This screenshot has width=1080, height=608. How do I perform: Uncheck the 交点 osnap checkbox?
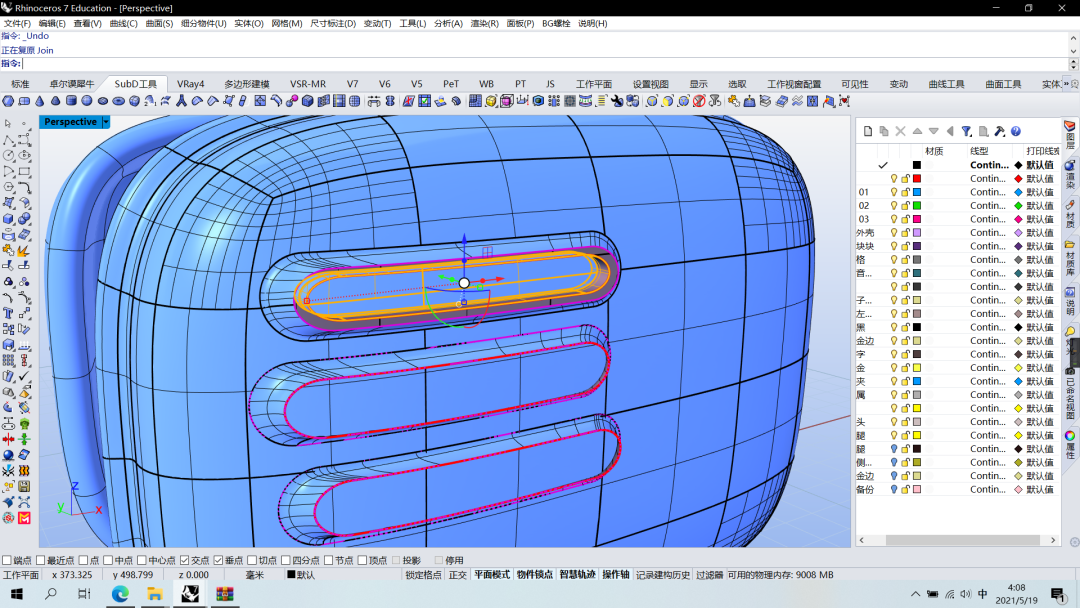185,560
